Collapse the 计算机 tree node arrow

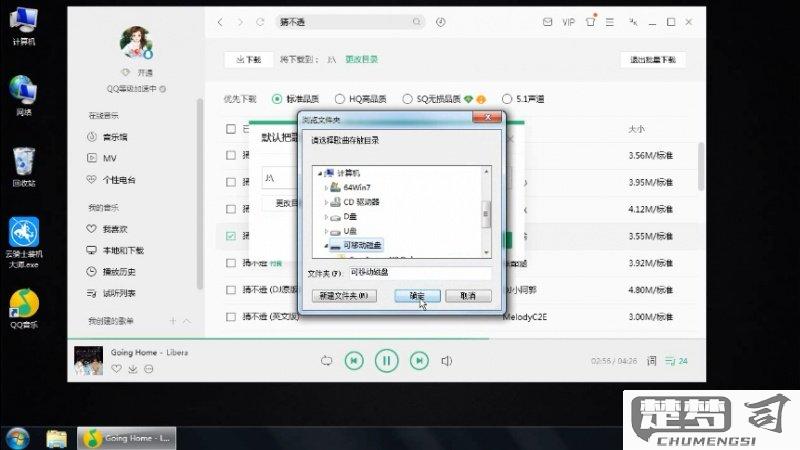coord(320,173)
